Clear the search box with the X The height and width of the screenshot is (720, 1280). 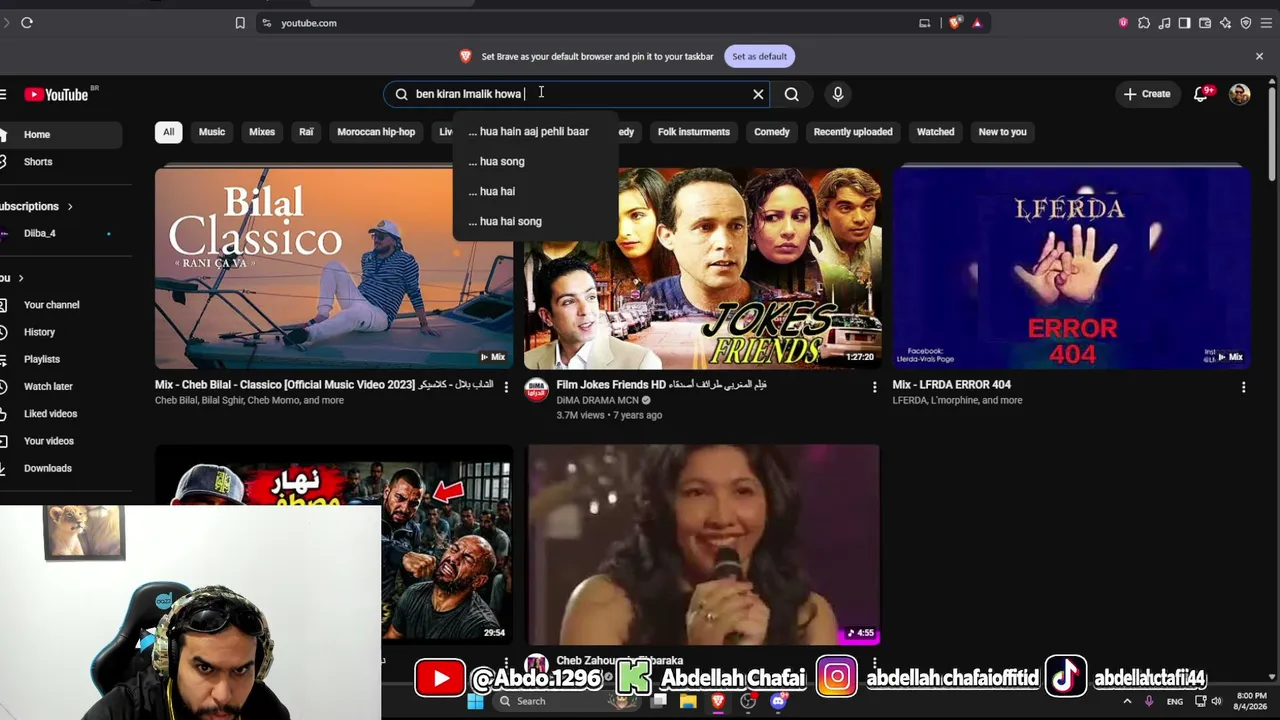(758, 94)
